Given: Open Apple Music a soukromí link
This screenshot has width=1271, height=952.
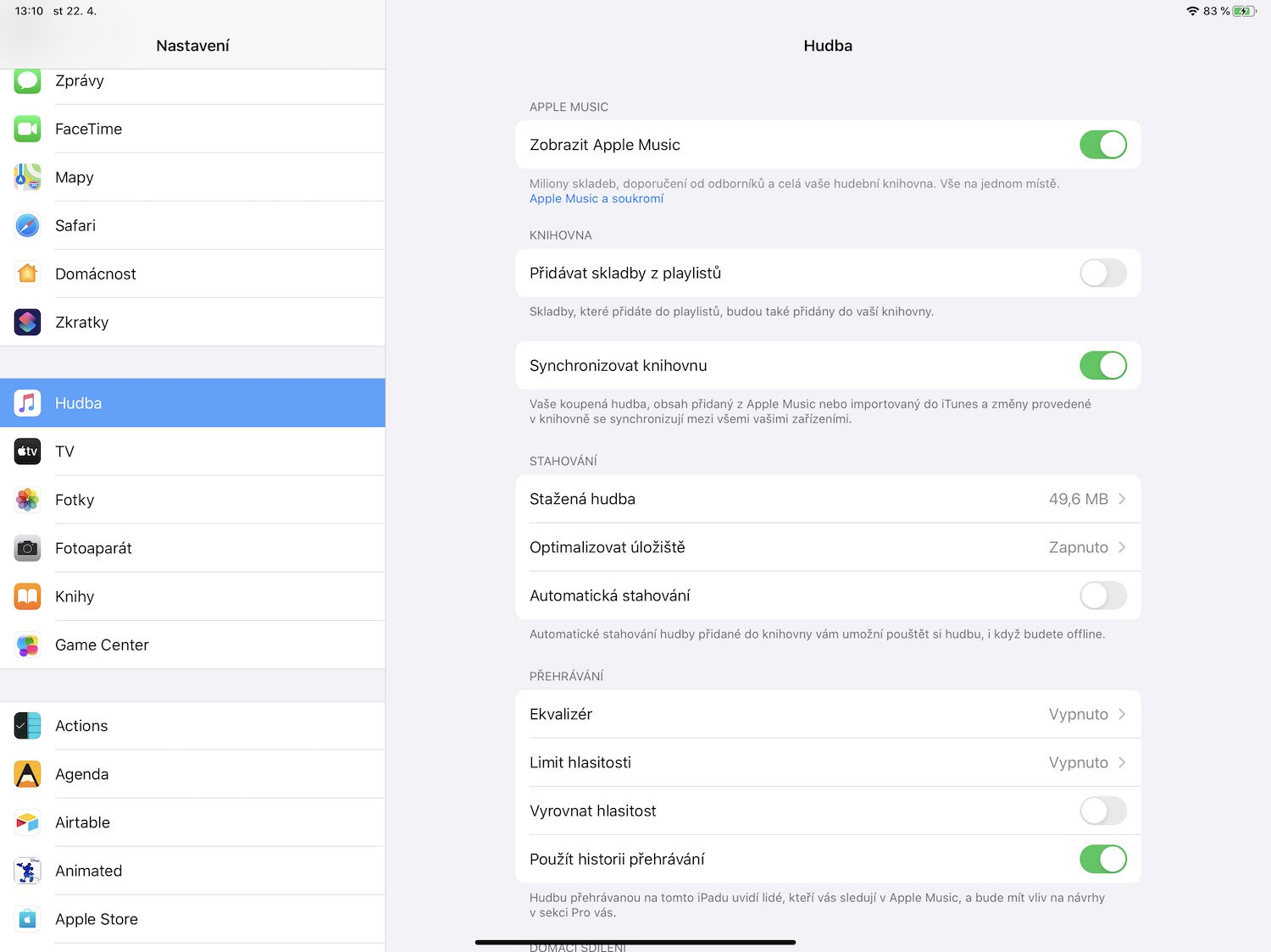Looking at the screenshot, I should pos(597,198).
